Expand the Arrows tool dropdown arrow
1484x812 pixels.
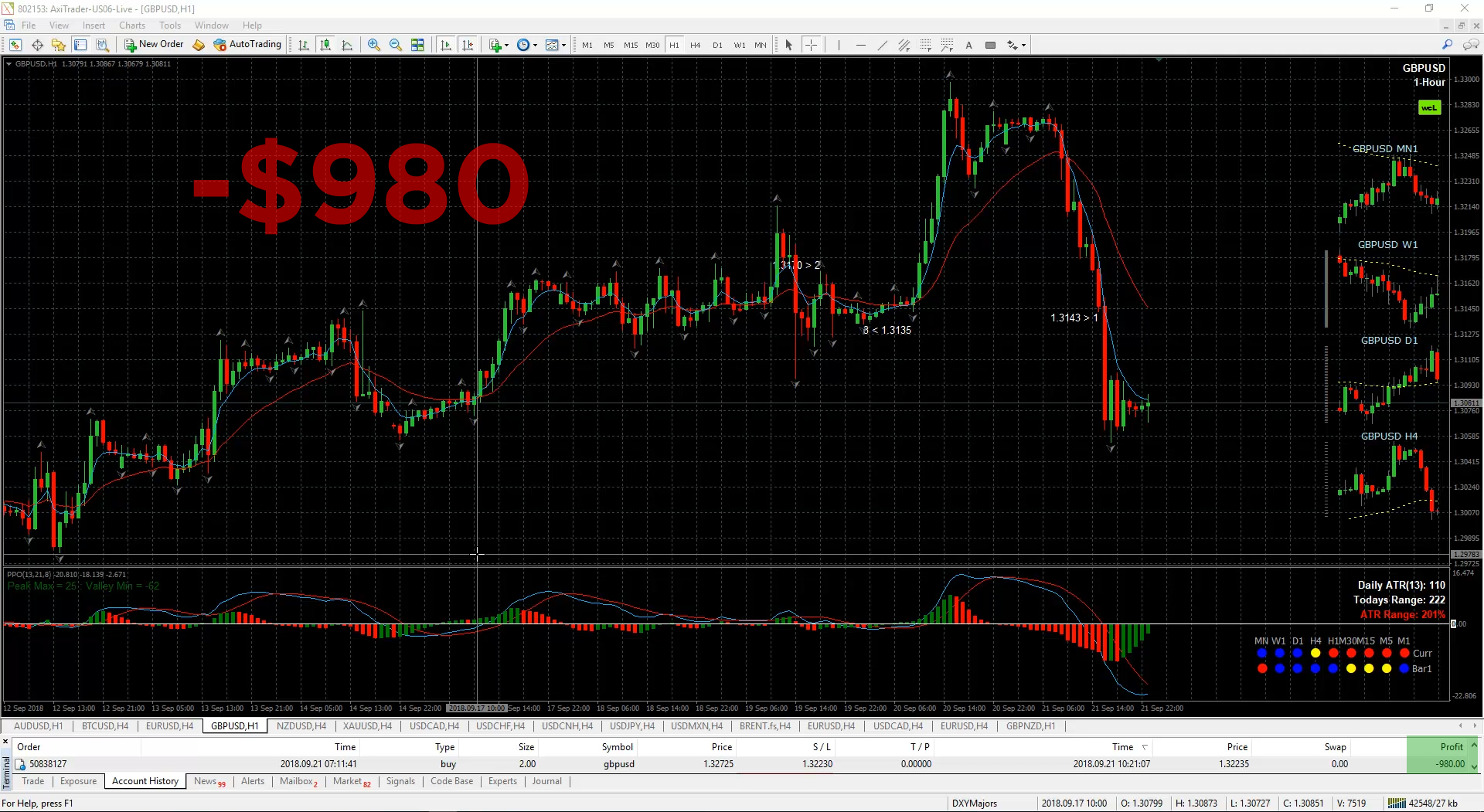(x=1023, y=45)
